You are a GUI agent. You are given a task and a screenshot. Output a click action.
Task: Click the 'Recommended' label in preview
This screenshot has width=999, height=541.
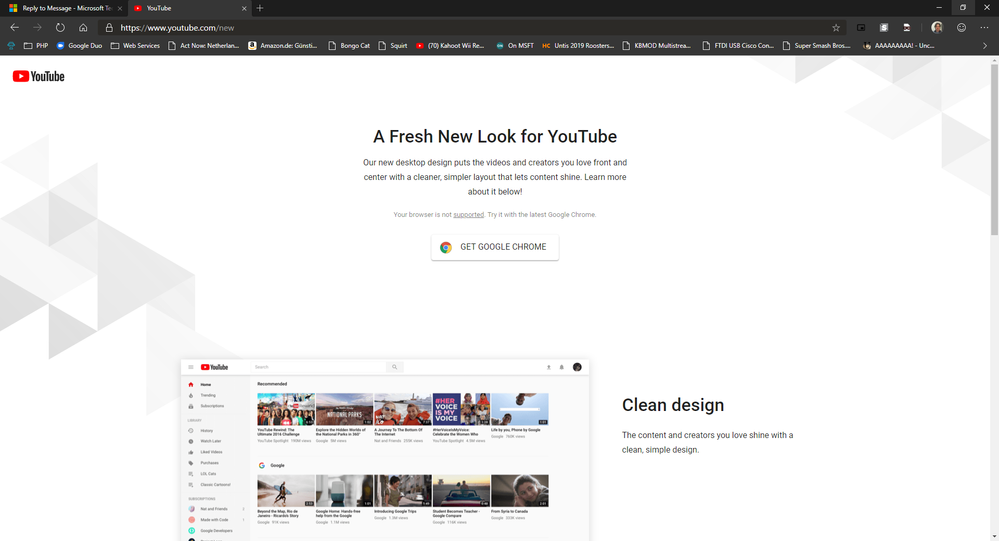272,384
